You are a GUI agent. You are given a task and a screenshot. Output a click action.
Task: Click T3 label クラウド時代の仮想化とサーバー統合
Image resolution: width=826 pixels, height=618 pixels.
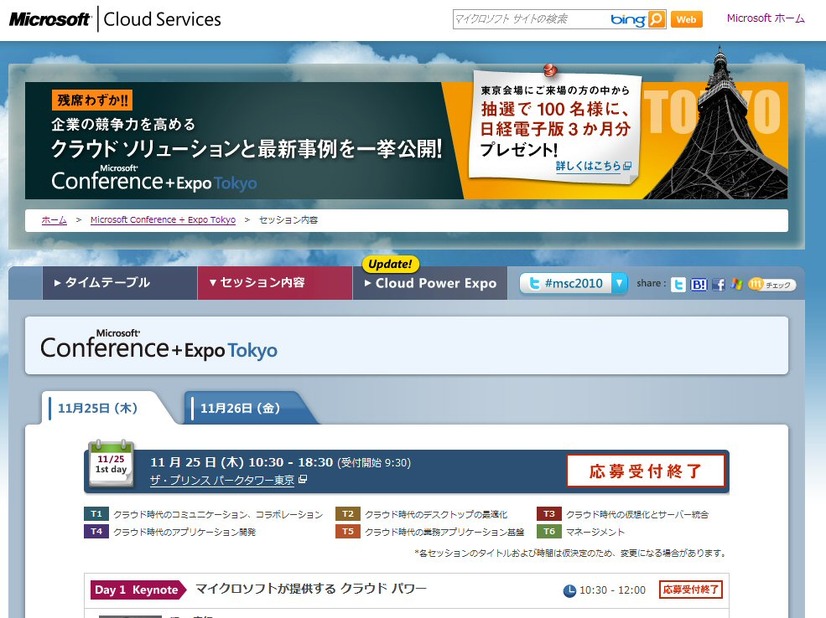[x=637, y=515]
